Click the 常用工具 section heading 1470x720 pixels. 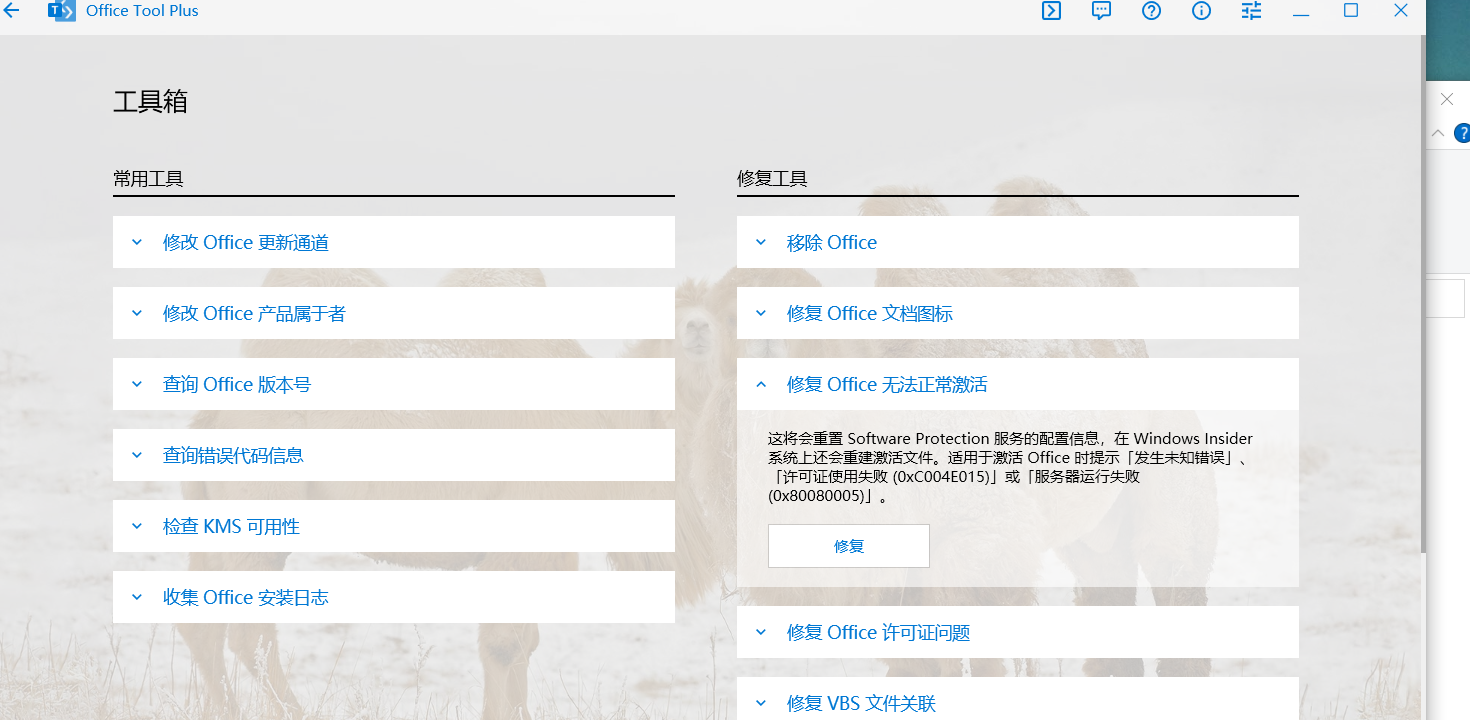tap(148, 179)
